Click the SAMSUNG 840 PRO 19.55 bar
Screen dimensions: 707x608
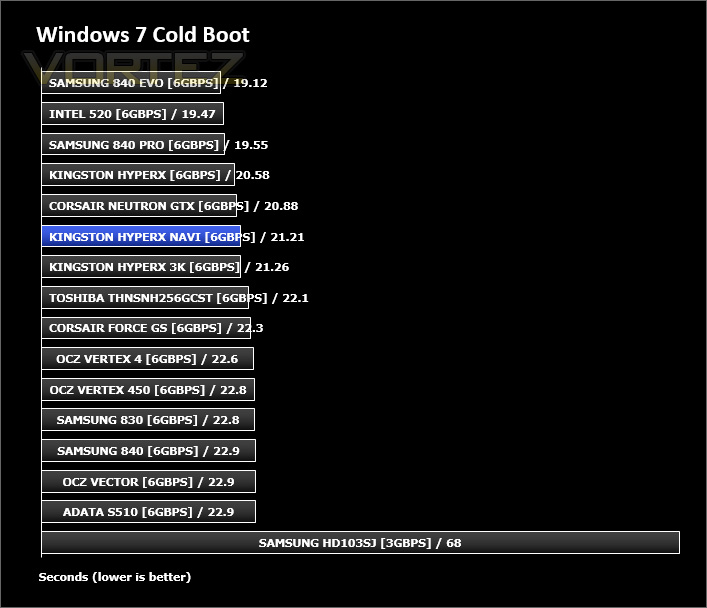coord(133,144)
